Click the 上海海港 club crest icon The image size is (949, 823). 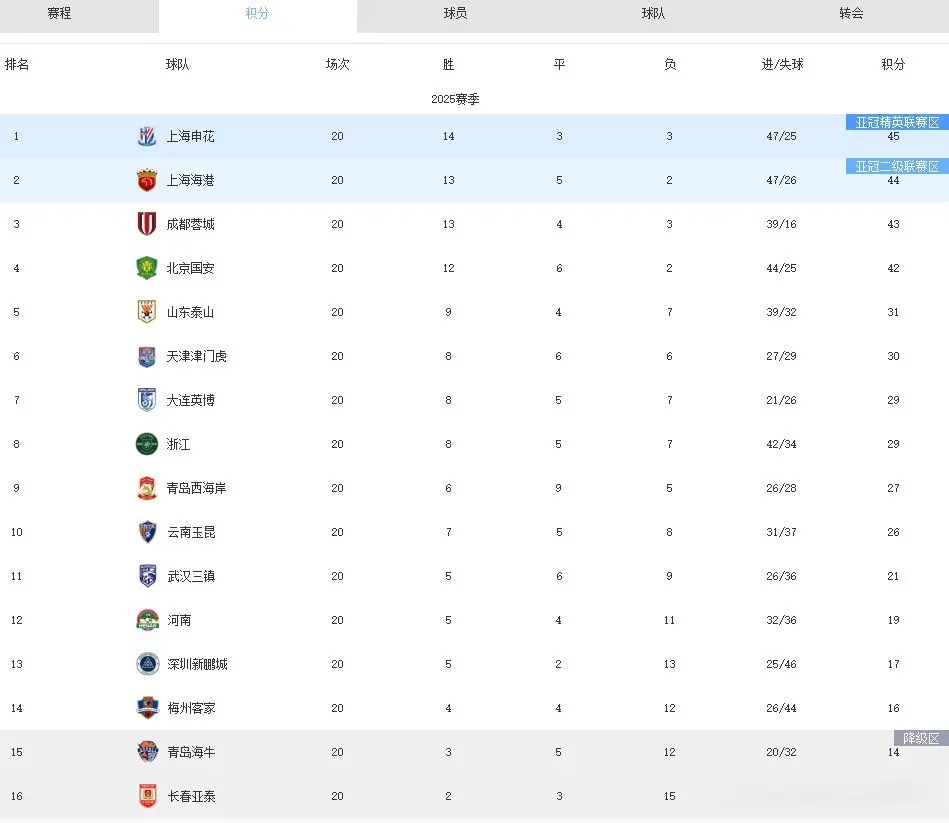coord(147,181)
